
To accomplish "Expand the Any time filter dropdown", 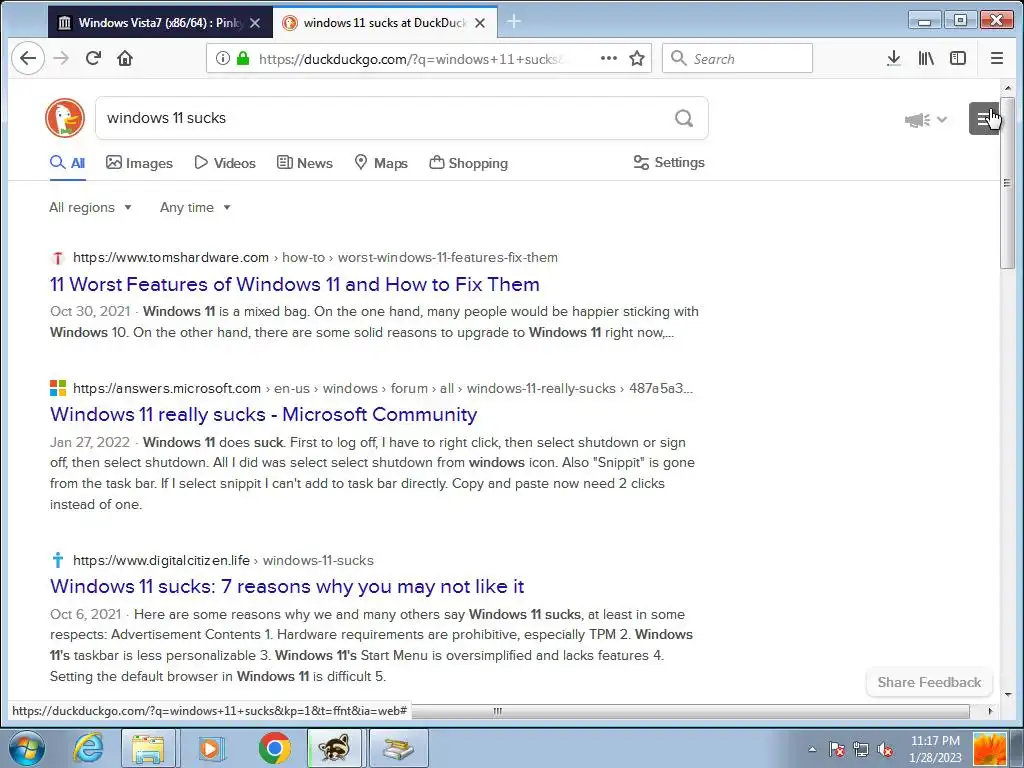I will (195, 208).
